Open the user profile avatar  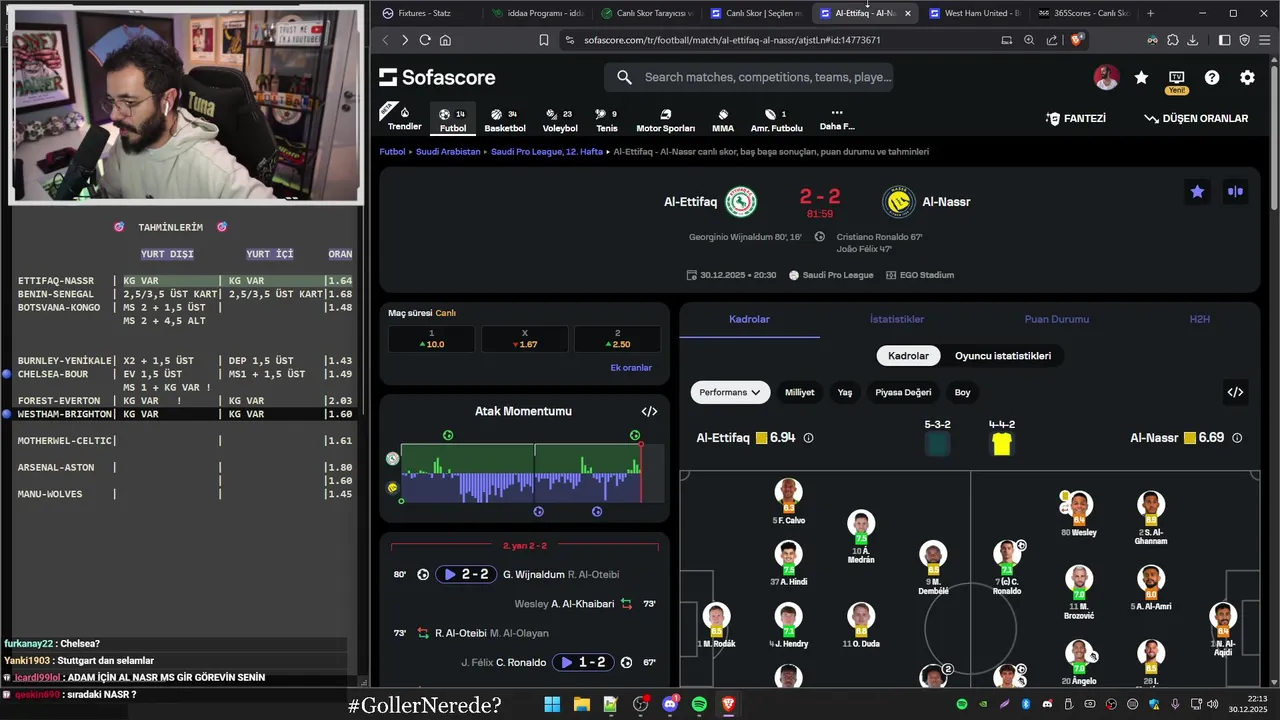1106,77
